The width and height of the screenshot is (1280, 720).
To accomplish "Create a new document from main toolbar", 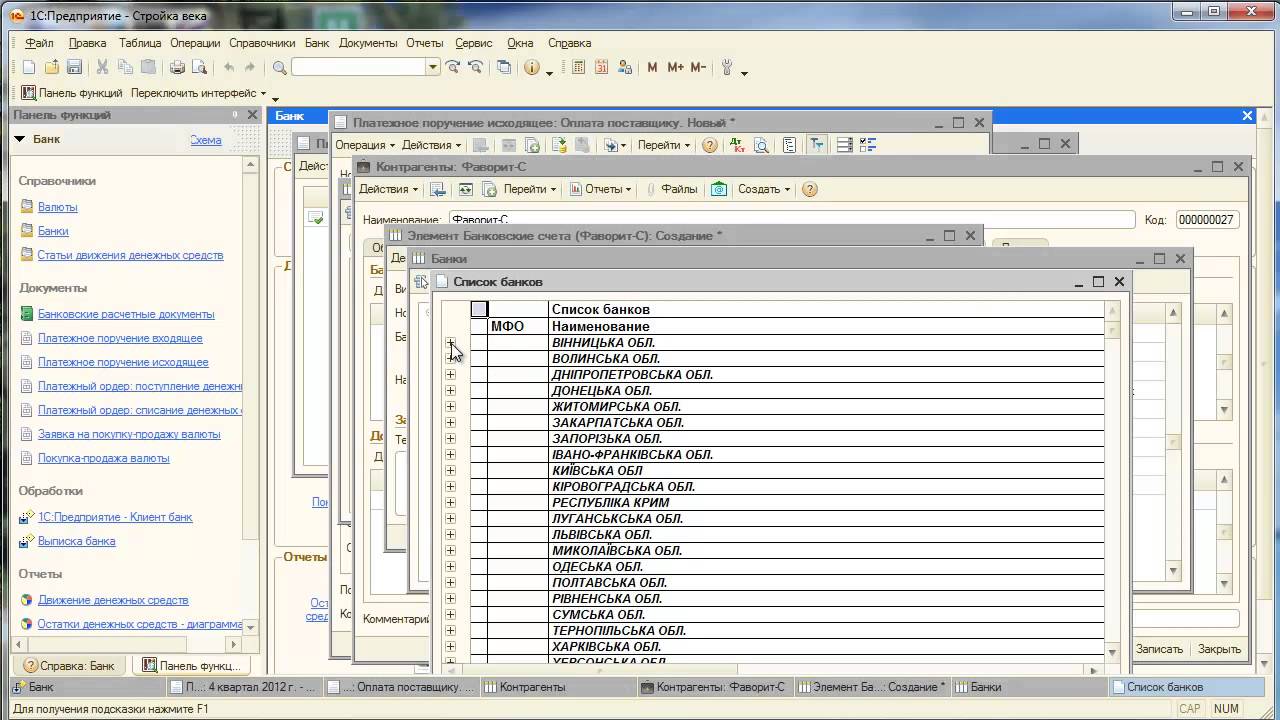I will click(x=28, y=67).
